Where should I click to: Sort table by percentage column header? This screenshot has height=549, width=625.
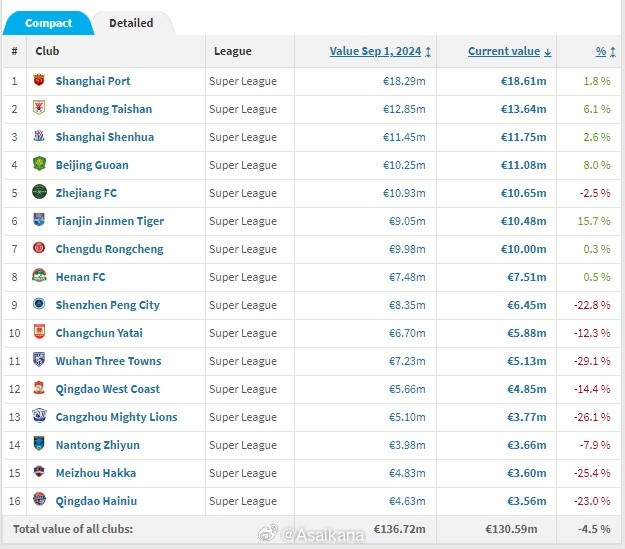(x=601, y=51)
